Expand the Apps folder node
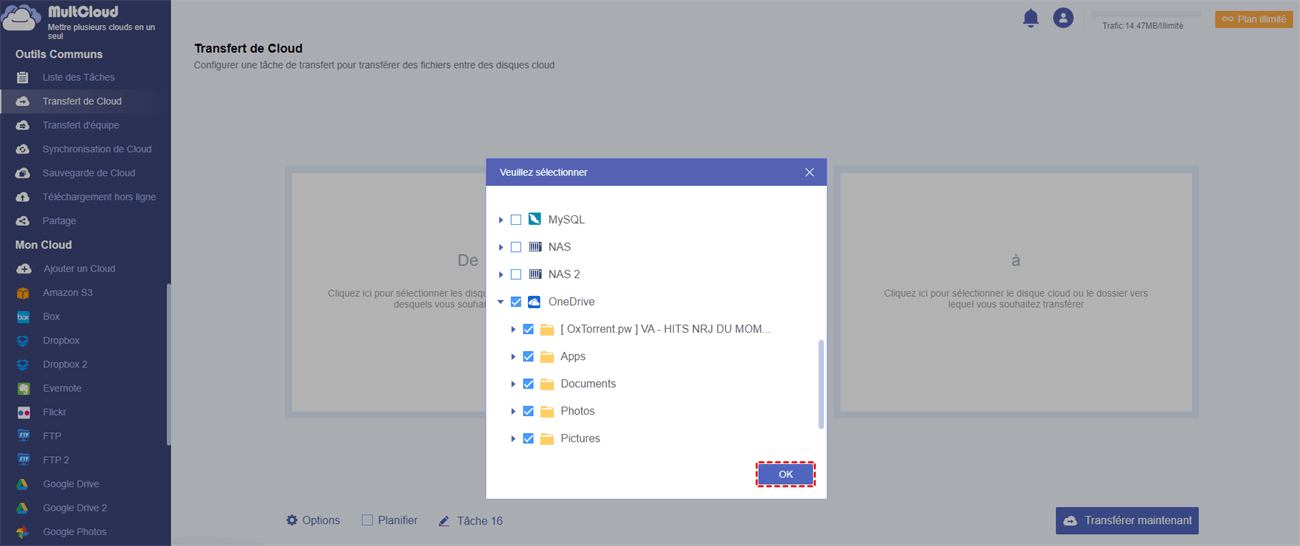 (513, 357)
